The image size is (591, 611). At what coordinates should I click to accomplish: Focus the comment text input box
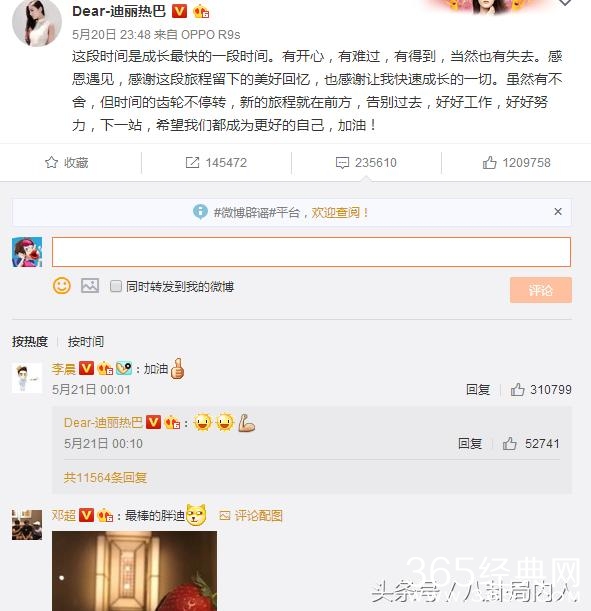311,252
